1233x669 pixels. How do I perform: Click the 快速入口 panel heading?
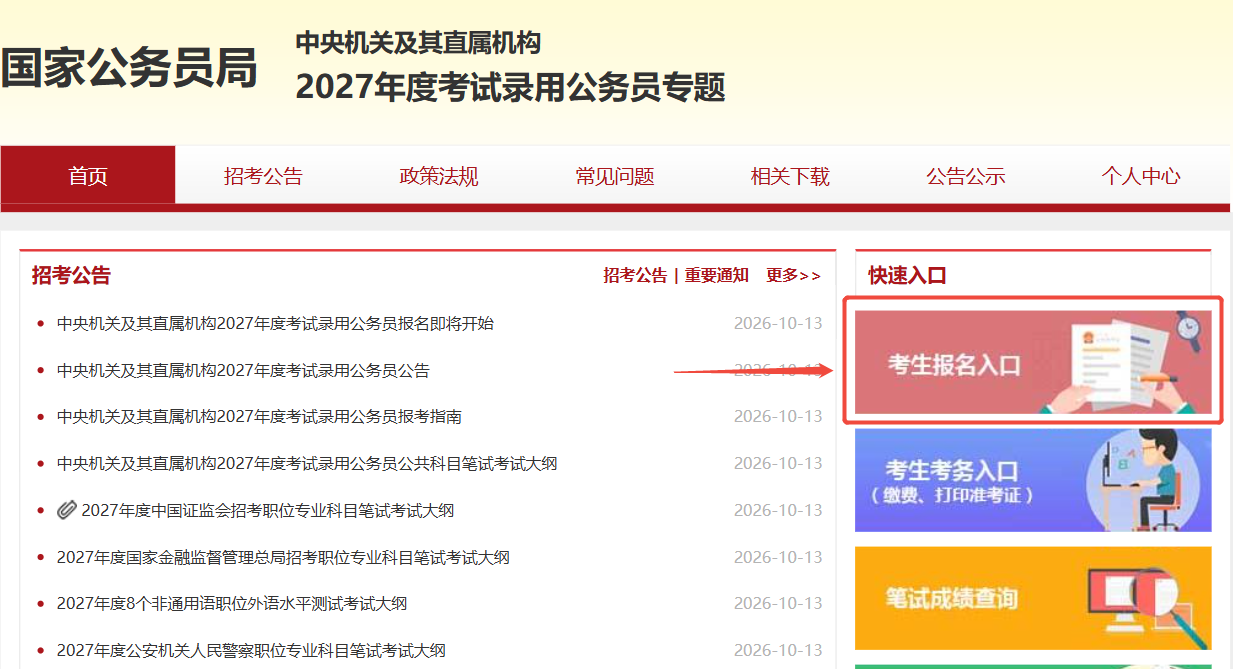[x=907, y=275]
